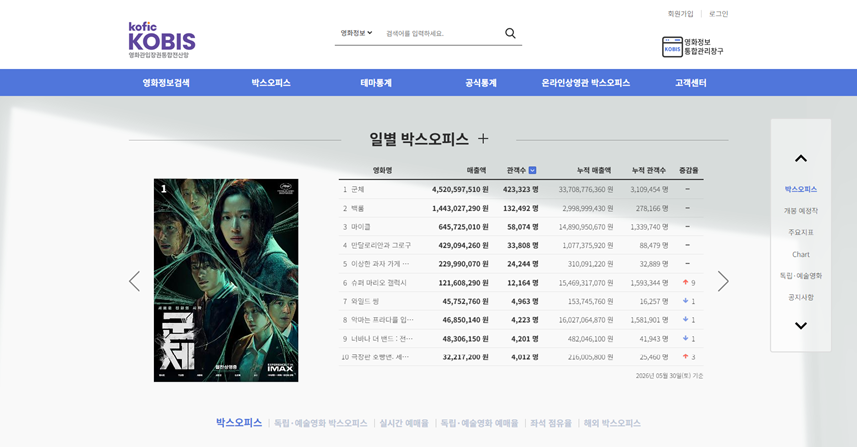The image size is (857, 447).
Task: Click the 로그인 link
Action: click(719, 14)
